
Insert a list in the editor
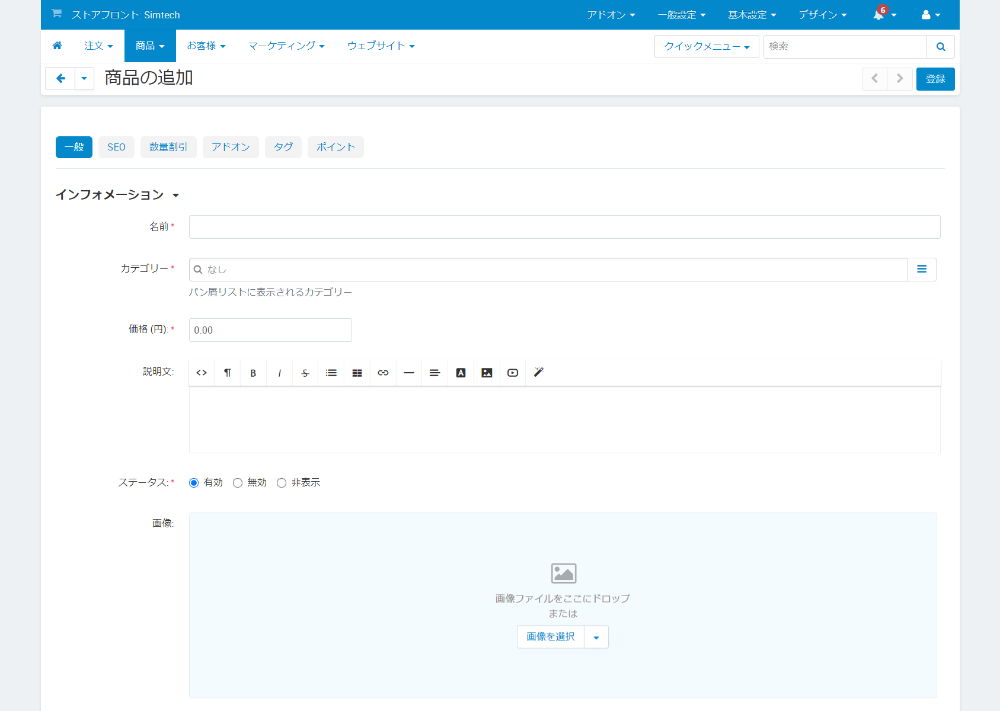tap(331, 373)
